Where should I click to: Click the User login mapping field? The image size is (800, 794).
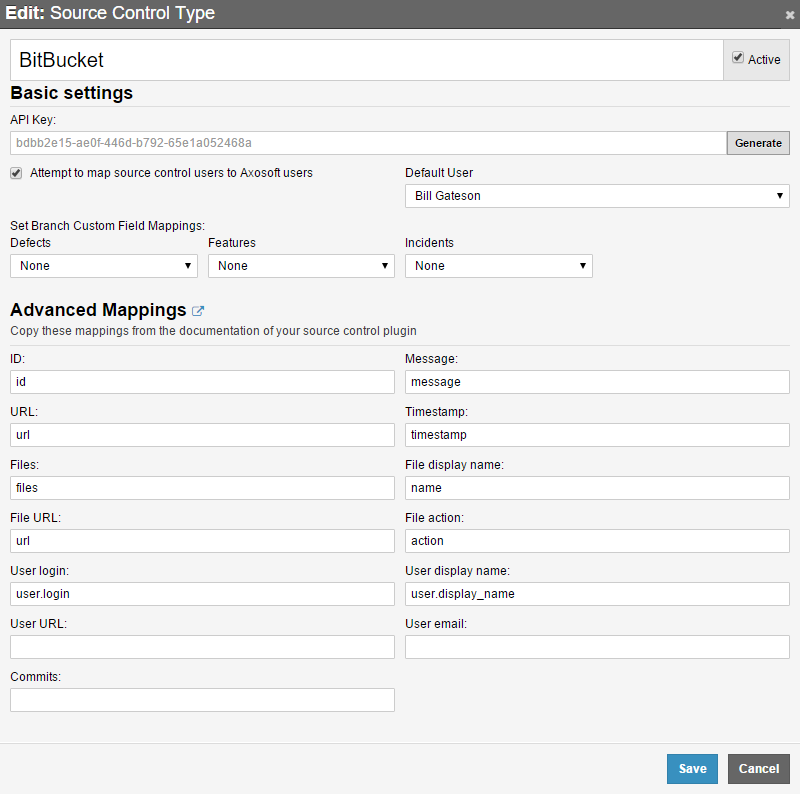pyautogui.click(x=203, y=594)
